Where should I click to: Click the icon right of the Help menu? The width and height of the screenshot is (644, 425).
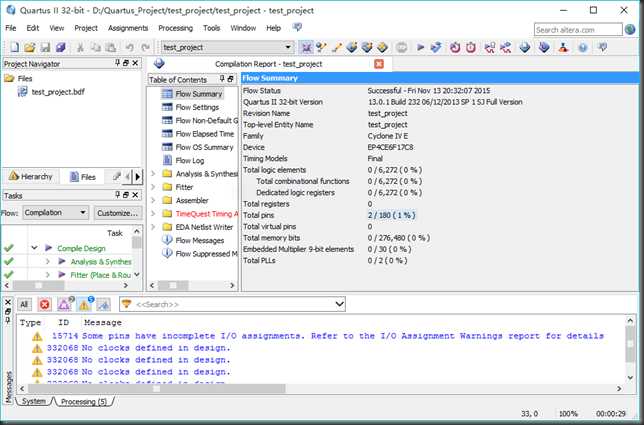click(x=297, y=28)
